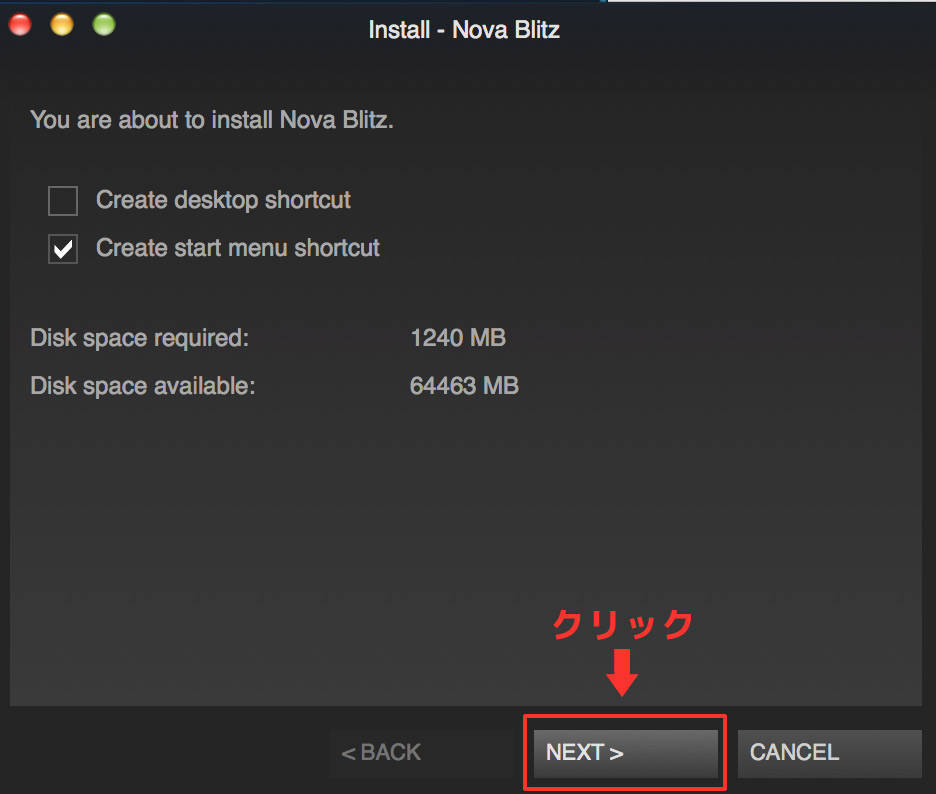Click the CANCEL button
This screenshot has width=936, height=794.
[830, 753]
